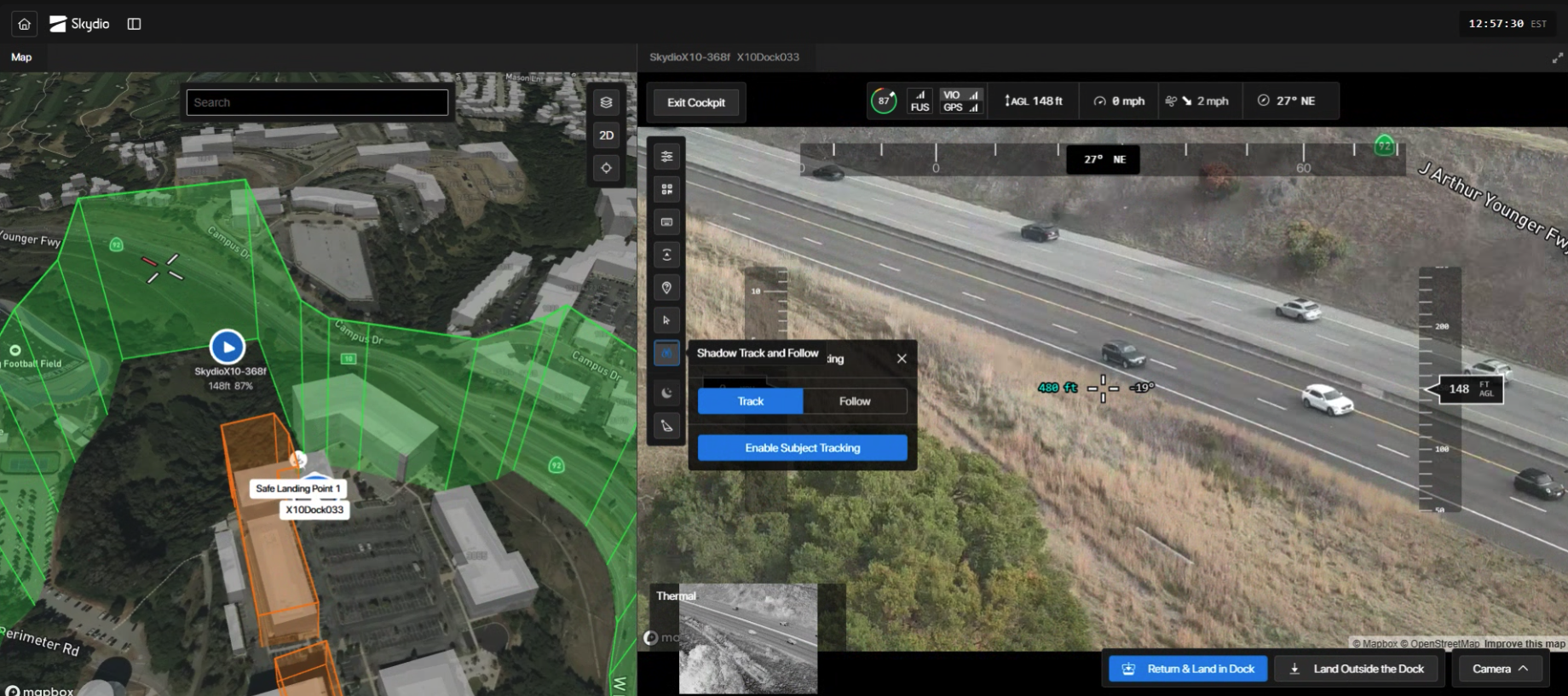Switch to the Map tab

click(x=21, y=57)
